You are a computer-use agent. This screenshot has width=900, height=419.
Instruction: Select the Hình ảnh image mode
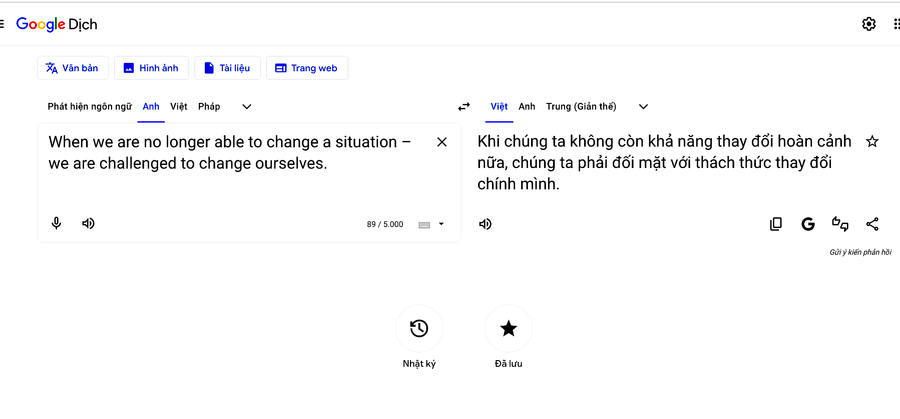[x=152, y=68]
